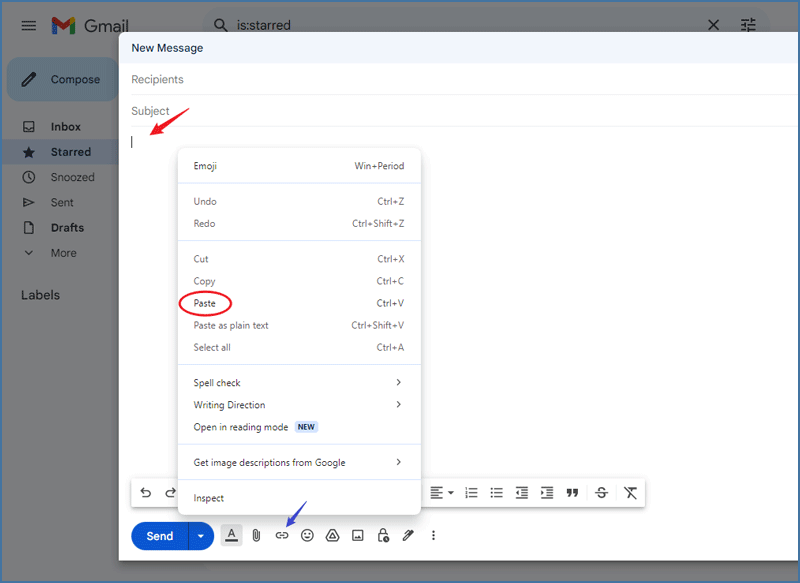Toggle strikethrough formatting
This screenshot has height=583, width=800.
tap(602, 493)
